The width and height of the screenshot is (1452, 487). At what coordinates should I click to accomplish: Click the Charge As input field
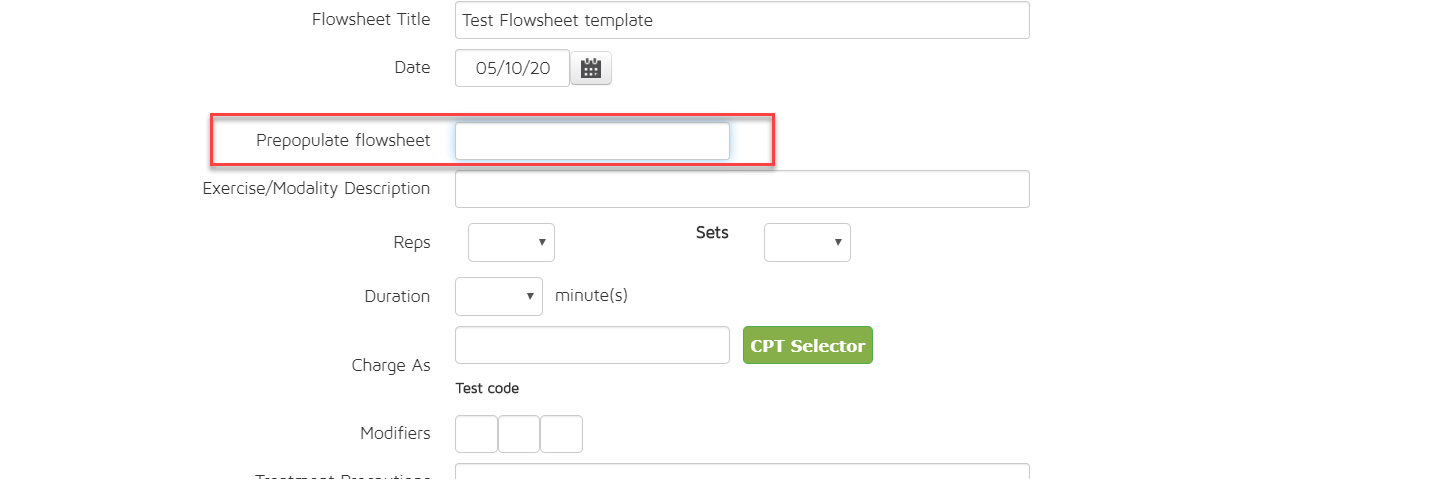tap(592, 345)
